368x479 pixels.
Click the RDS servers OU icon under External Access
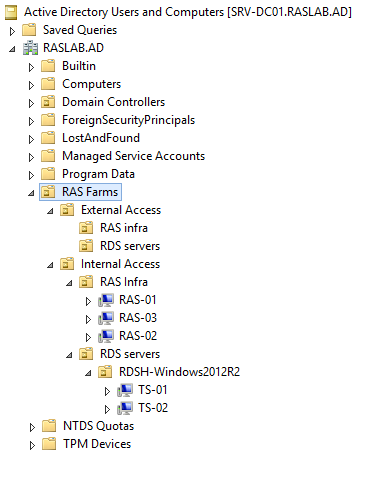pos(86,246)
